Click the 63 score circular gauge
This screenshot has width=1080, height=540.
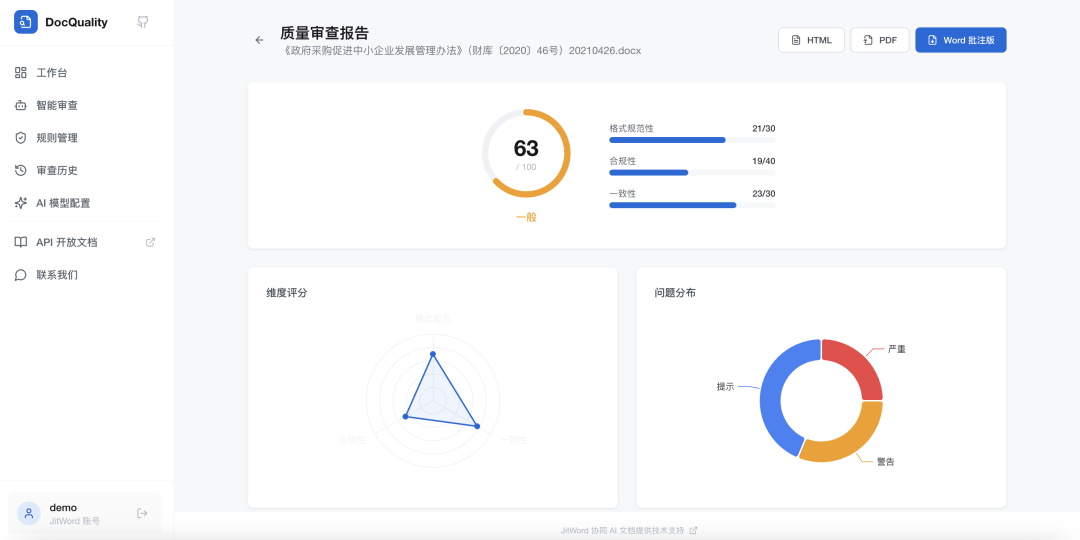(526, 154)
